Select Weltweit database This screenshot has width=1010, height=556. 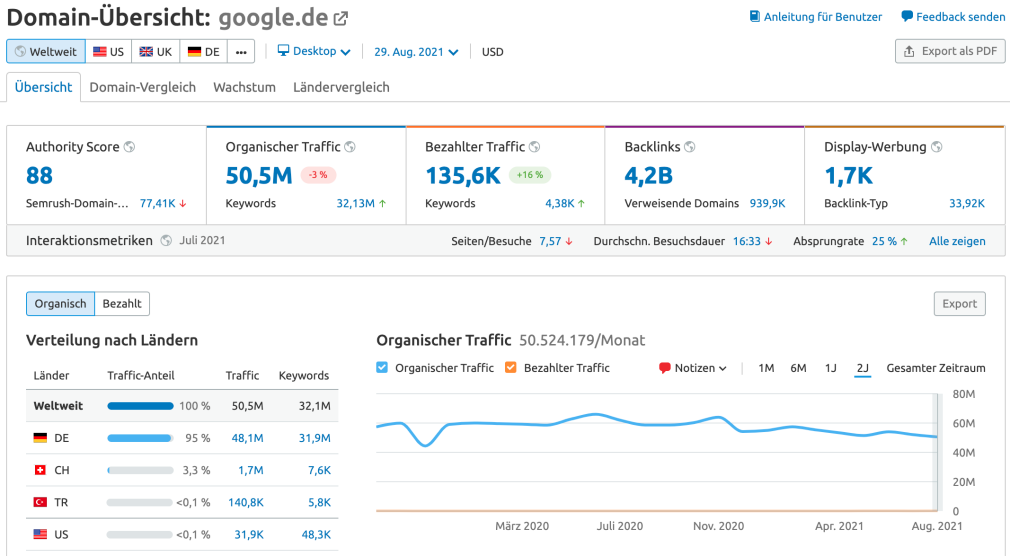[x=46, y=52]
